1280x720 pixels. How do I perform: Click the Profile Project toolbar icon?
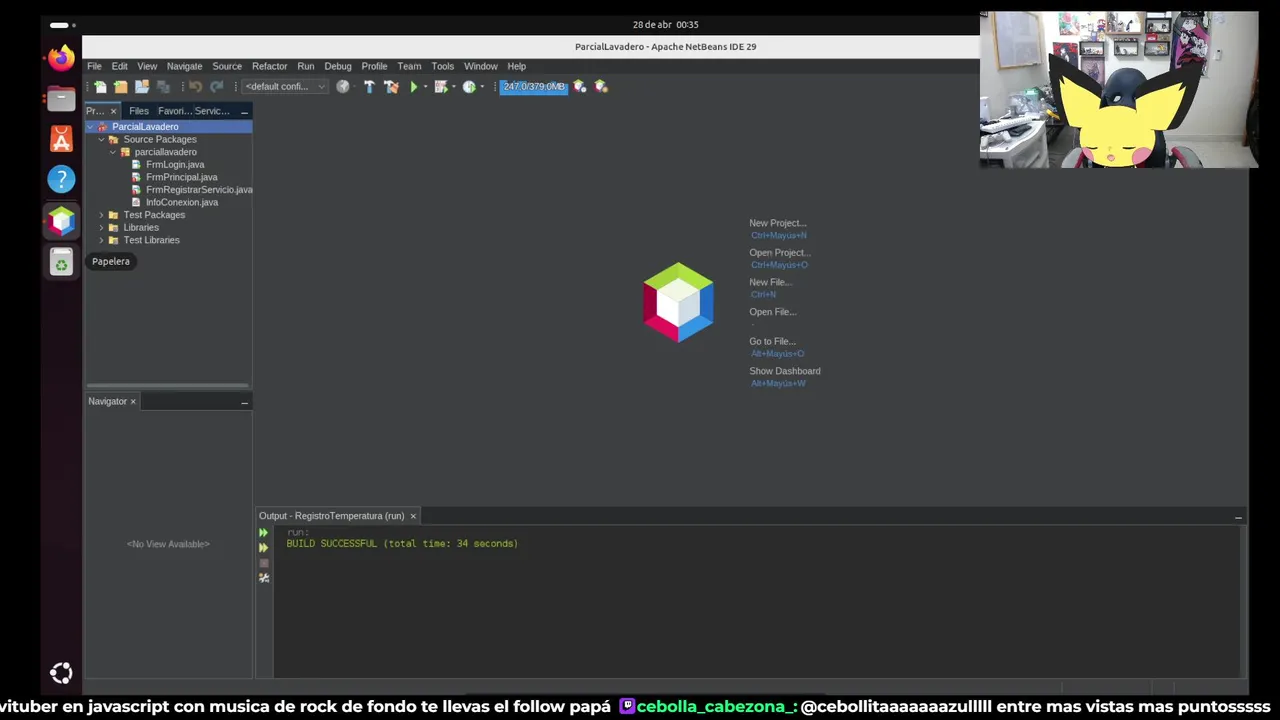[469, 87]
